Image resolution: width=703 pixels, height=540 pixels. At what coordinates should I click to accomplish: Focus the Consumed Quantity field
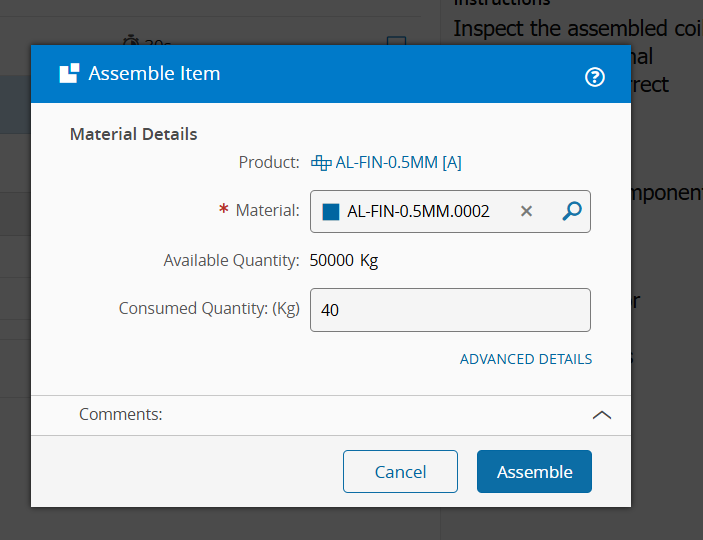[450, 310]
